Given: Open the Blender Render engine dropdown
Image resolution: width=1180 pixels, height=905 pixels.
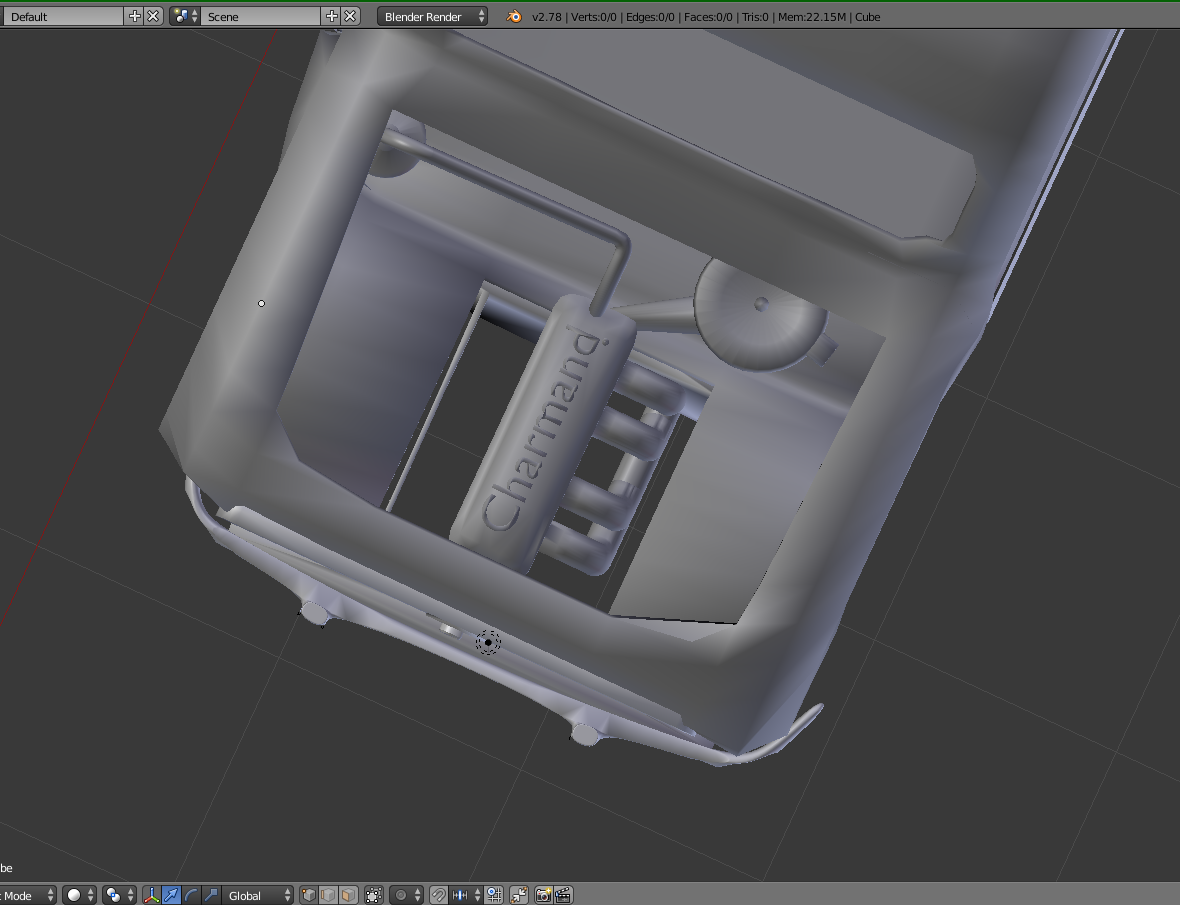Looking at the screenshot, I should (432, 16).
